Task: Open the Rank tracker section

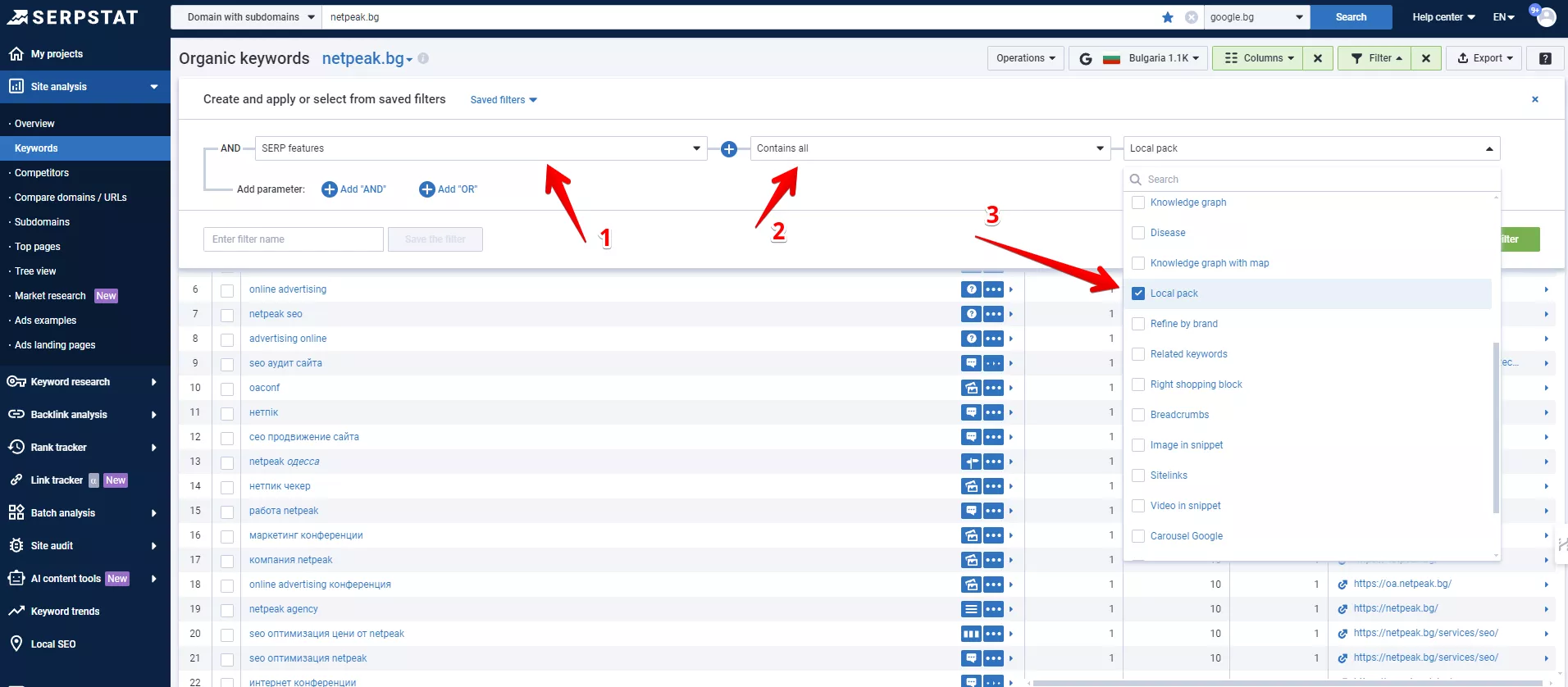Action: (x=85, y=448)
